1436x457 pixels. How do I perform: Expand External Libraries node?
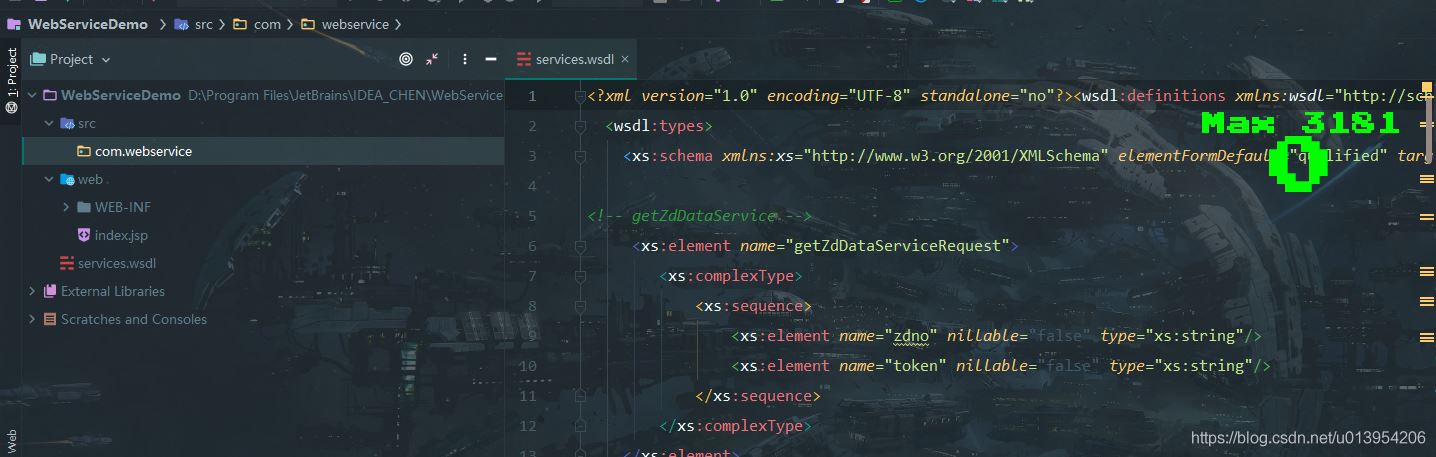32,291
